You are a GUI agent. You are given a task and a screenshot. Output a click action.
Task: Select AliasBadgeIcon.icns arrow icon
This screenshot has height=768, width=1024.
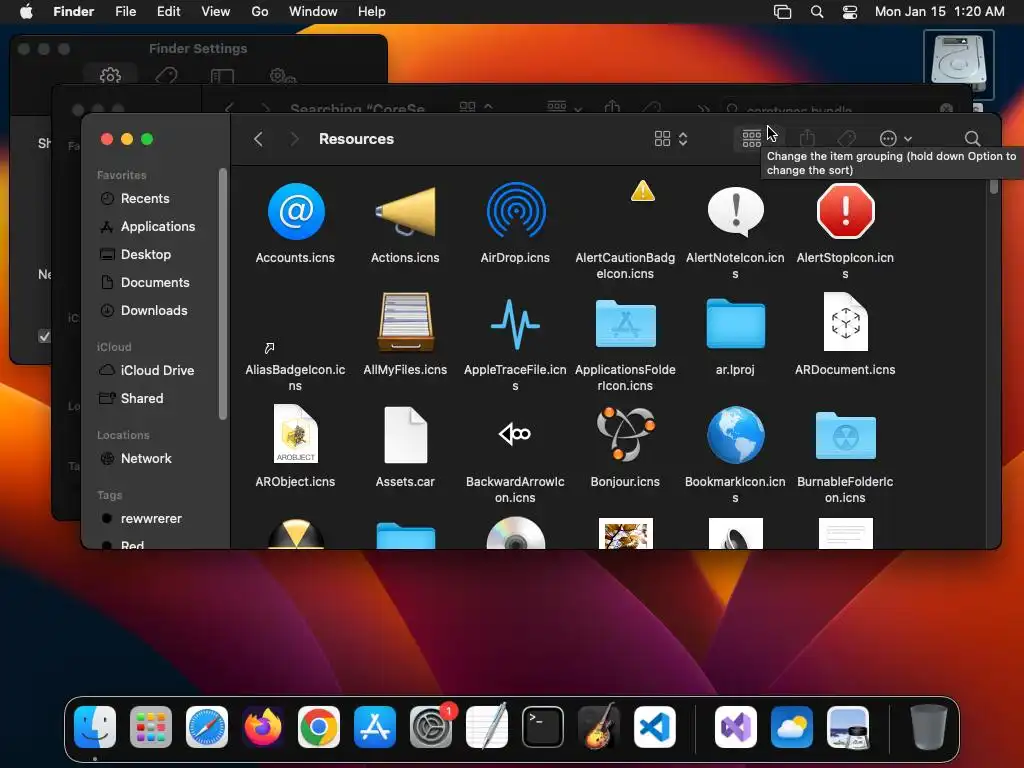coord(269,347)
